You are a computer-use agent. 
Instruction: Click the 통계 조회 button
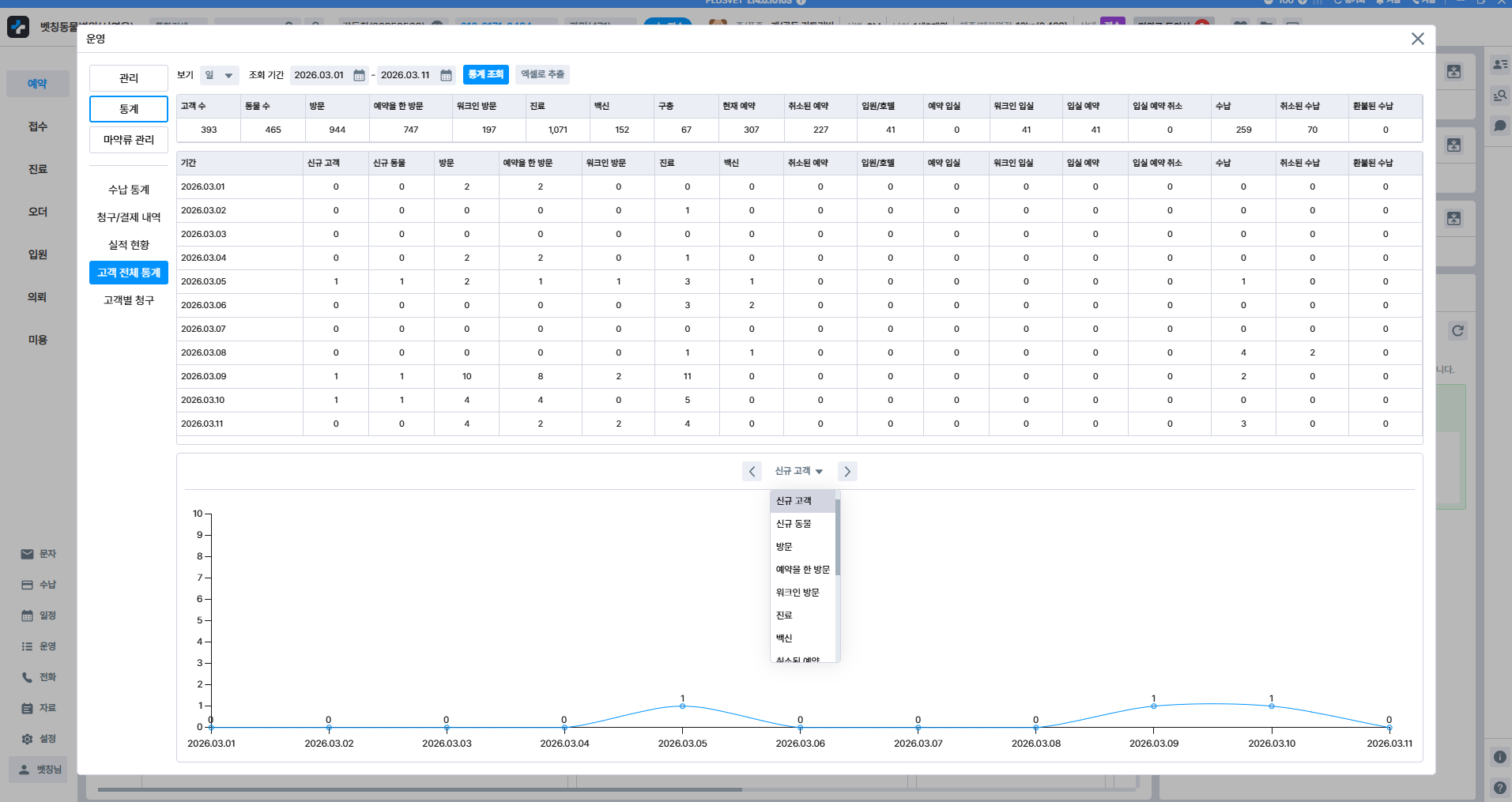[x=485, y=74]
